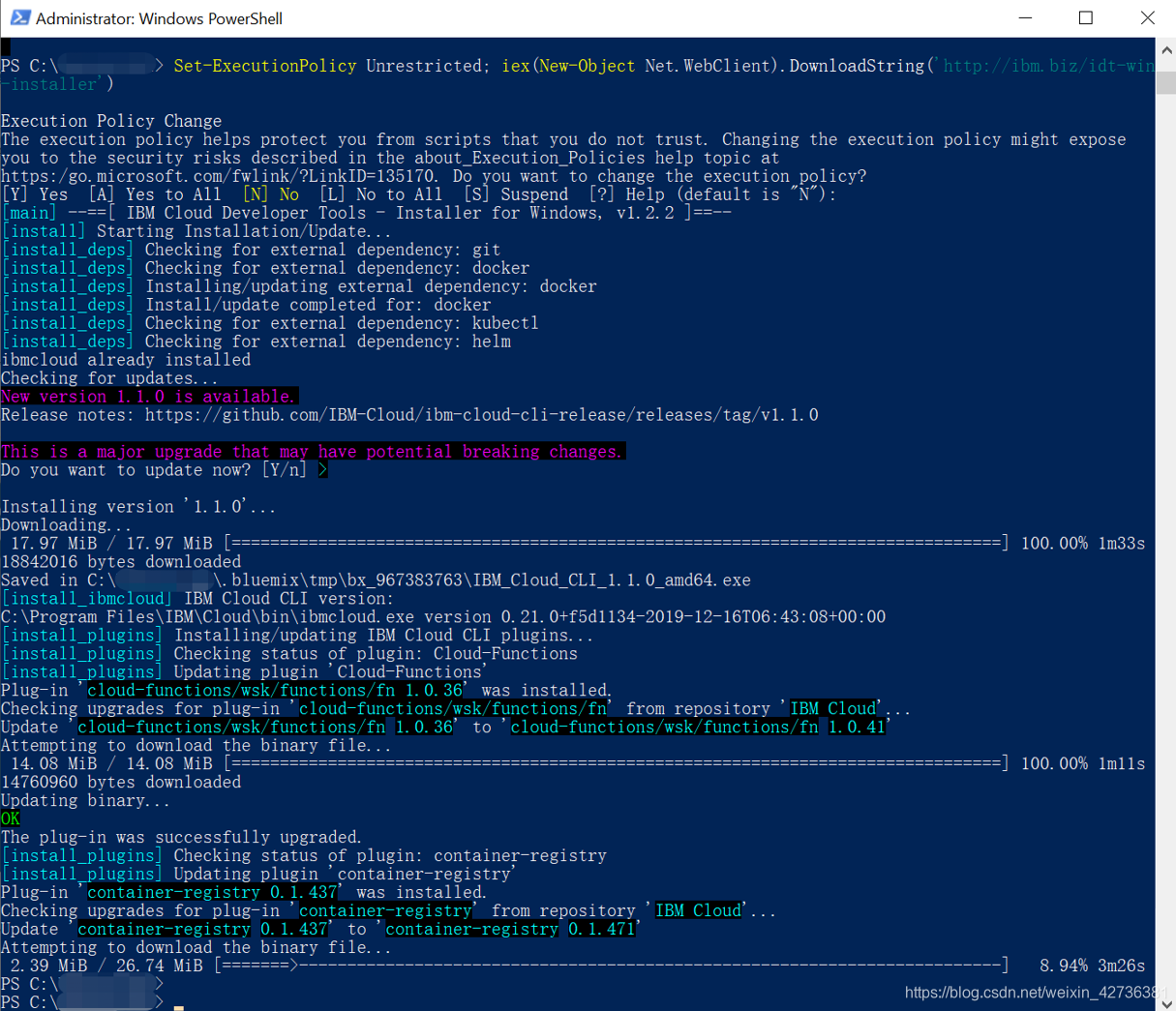Click '18842016 bytes downloaded' line

pyautogui.click(x=121, y=562)
